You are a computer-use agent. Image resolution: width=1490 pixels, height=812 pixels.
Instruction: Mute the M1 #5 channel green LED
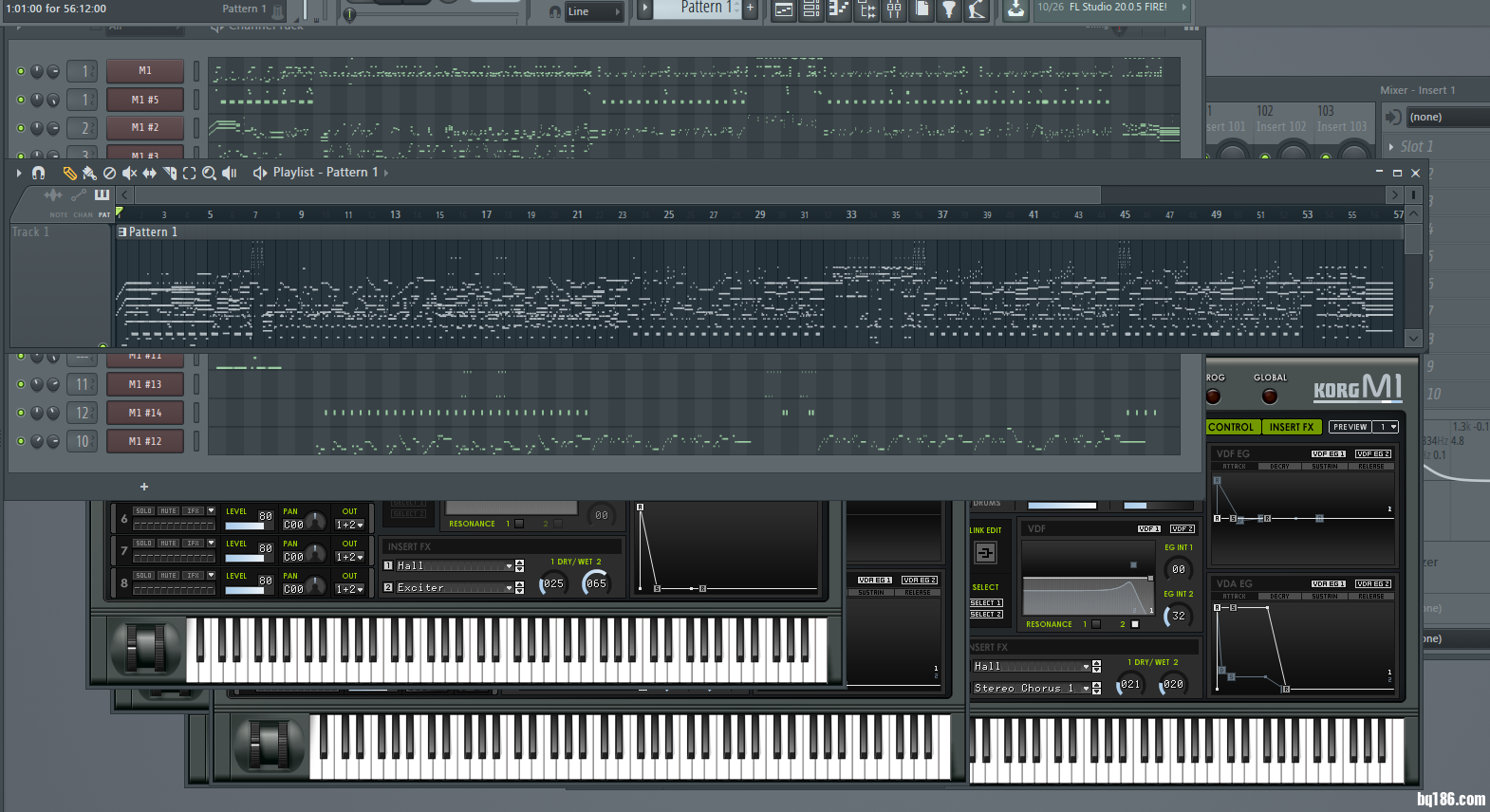point(21,100)
